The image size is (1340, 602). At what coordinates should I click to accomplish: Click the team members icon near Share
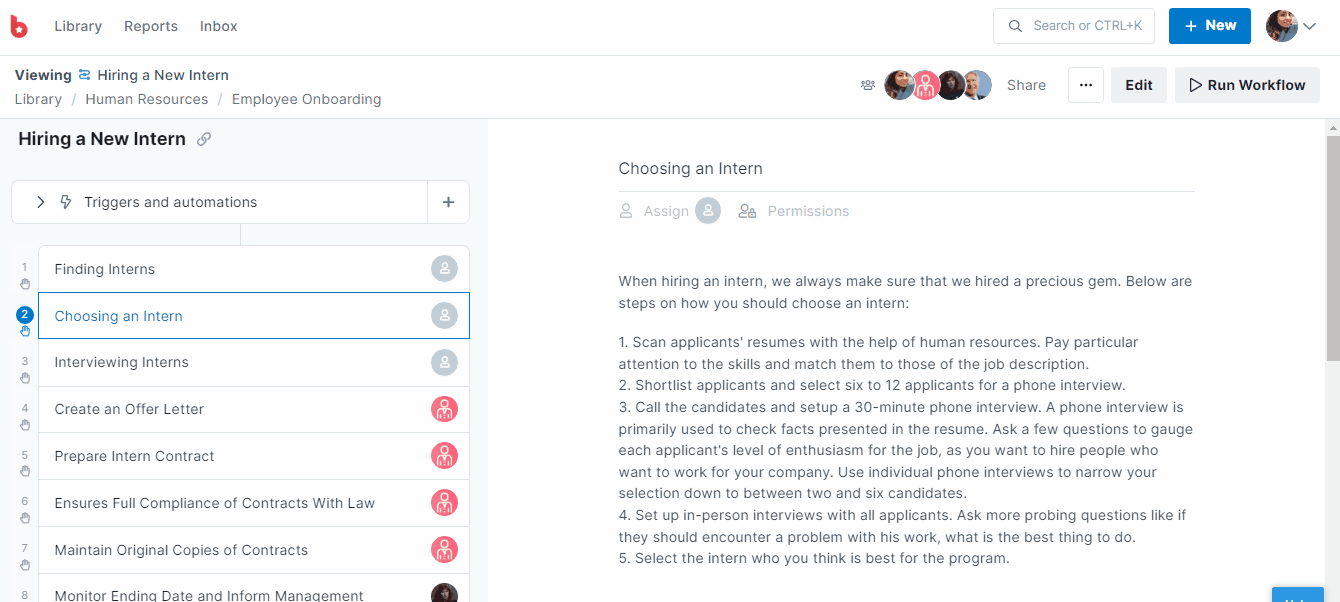point(868,85)
